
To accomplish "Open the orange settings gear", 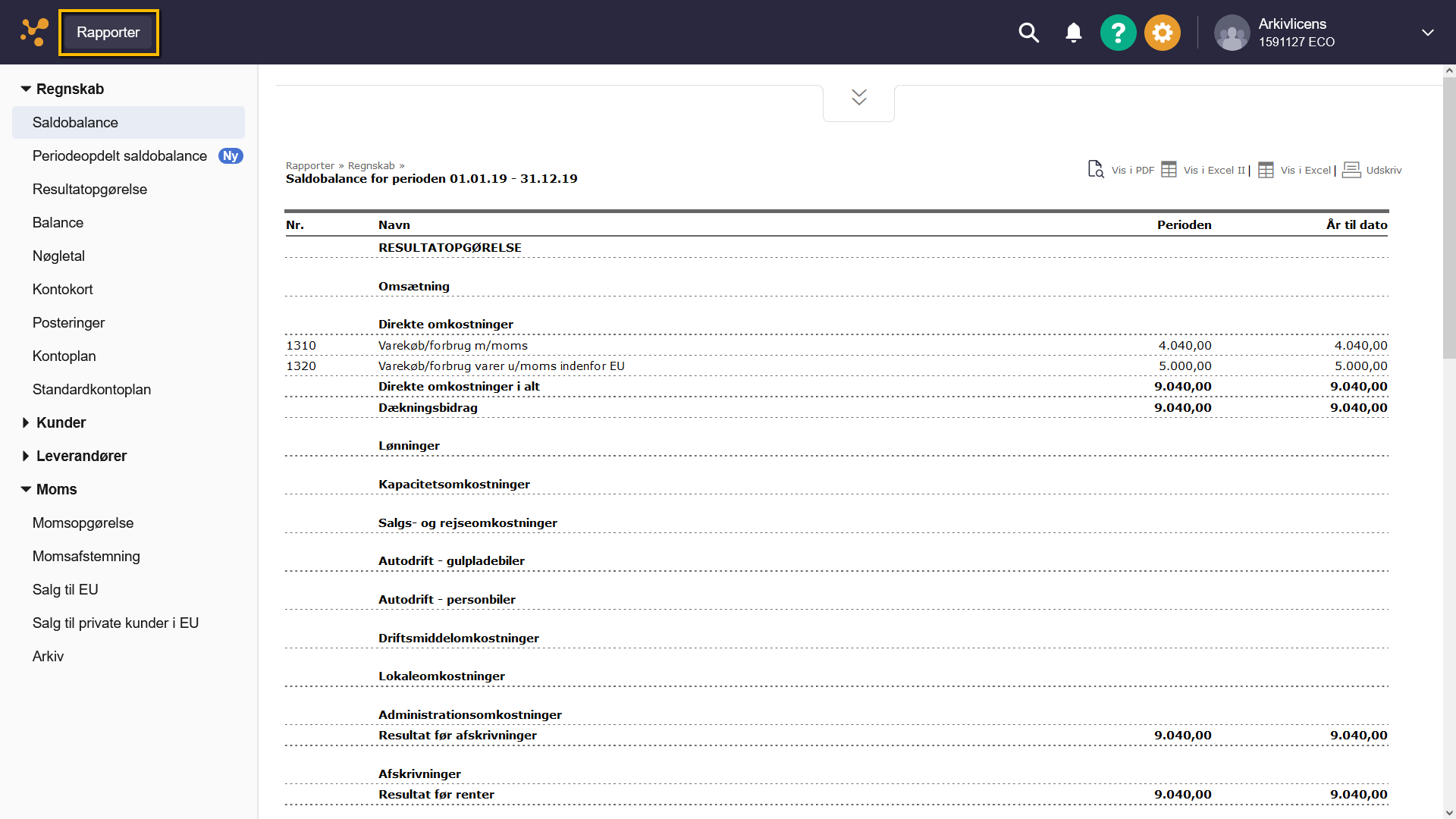I will 1162,33.
